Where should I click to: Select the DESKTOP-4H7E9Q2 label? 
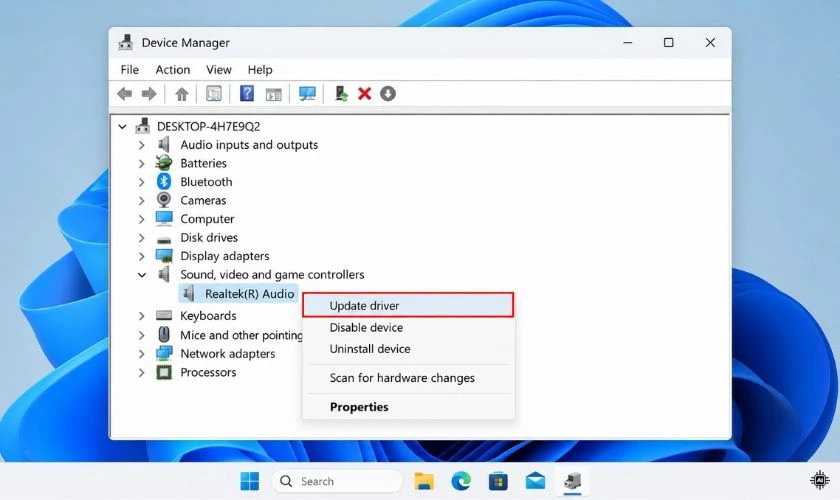coord(208,126)
